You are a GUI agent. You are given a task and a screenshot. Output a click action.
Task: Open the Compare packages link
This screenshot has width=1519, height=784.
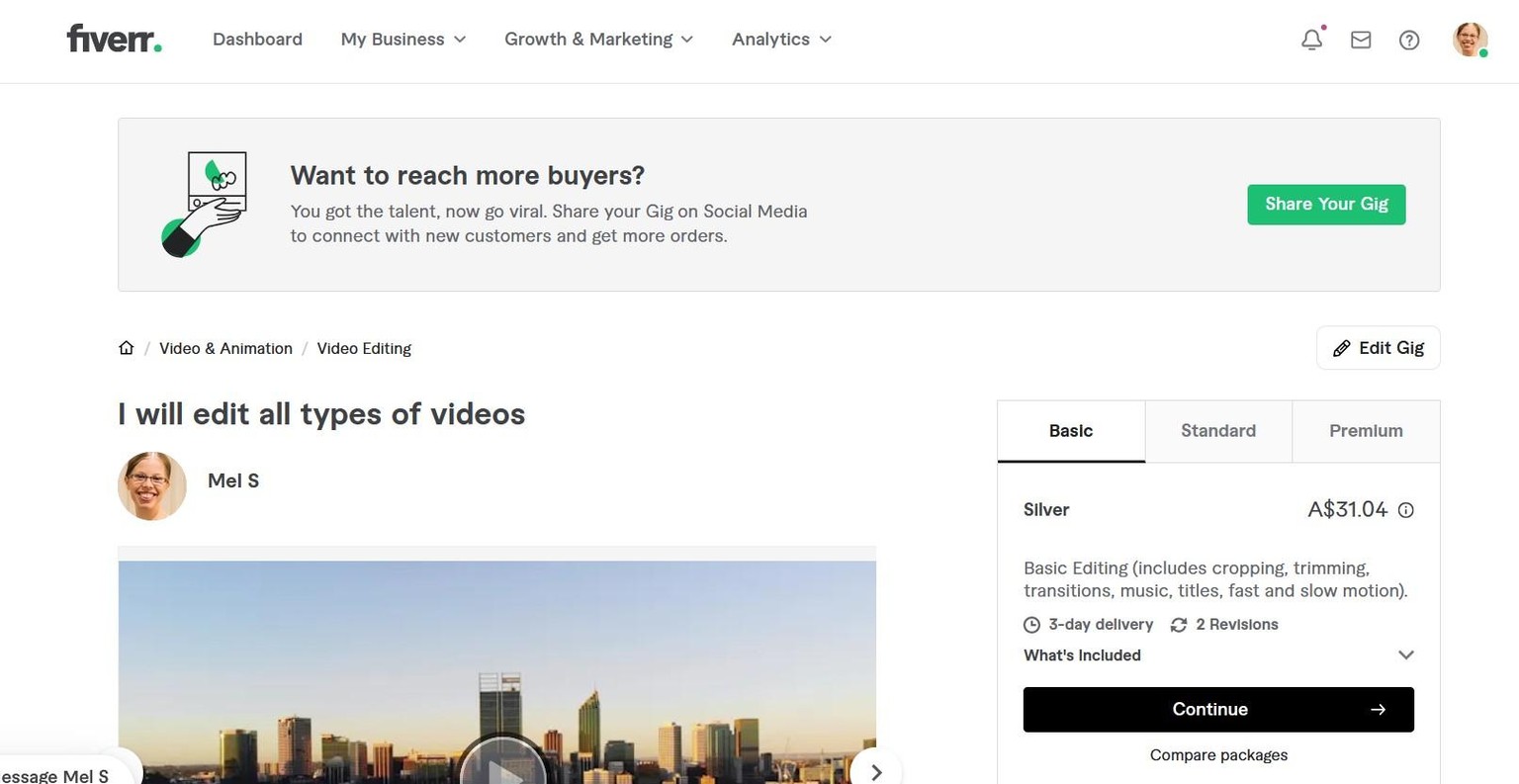1218,755
